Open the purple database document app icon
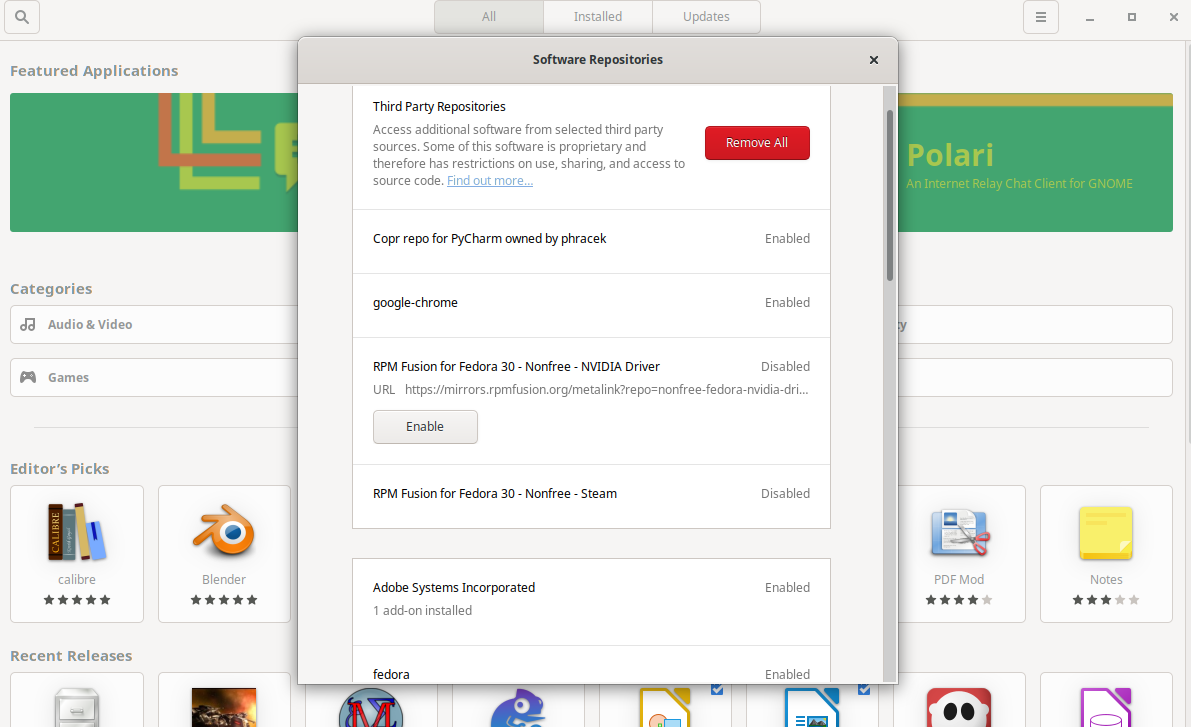This screenshot has width=1191, height=727. pos(1106,707)
